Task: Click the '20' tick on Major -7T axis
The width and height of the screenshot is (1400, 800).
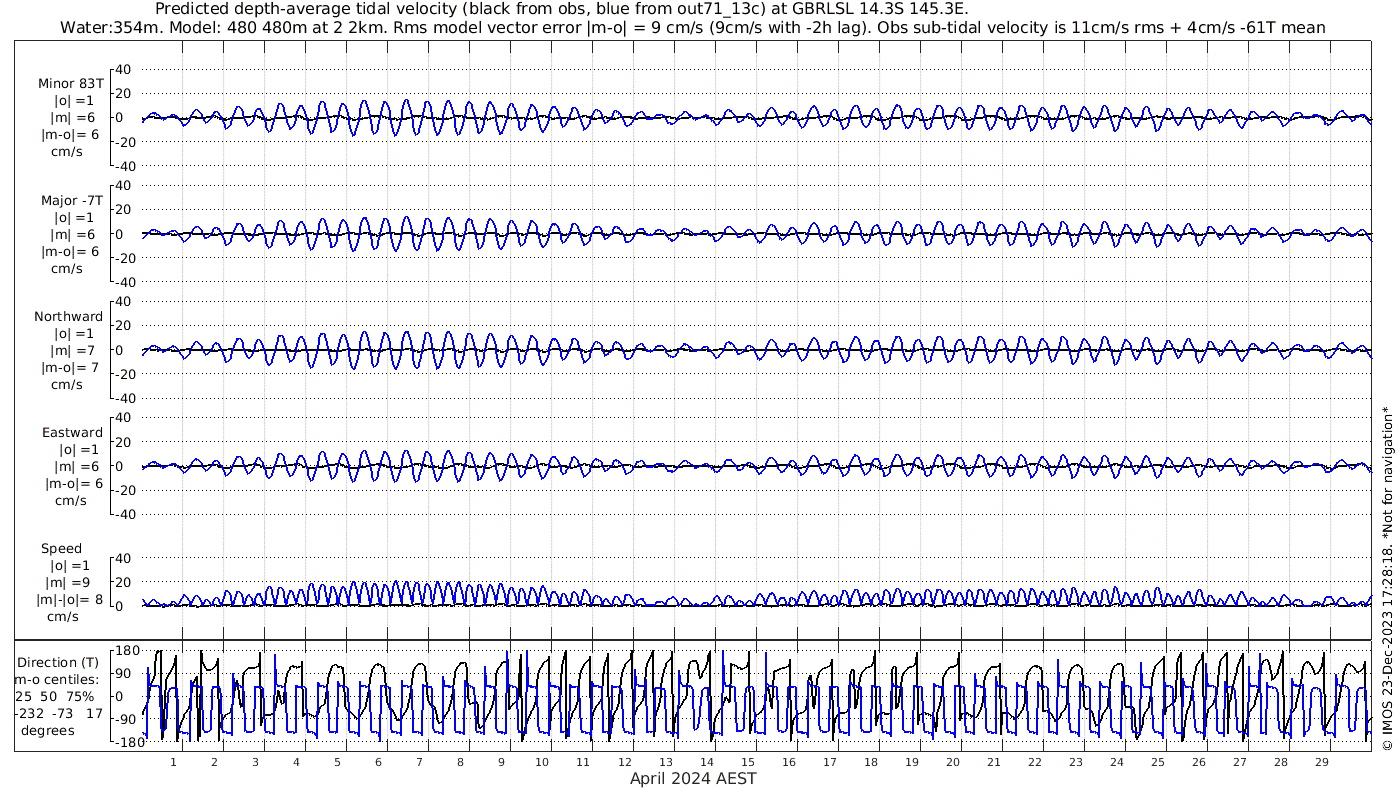Action: (125, 210)
